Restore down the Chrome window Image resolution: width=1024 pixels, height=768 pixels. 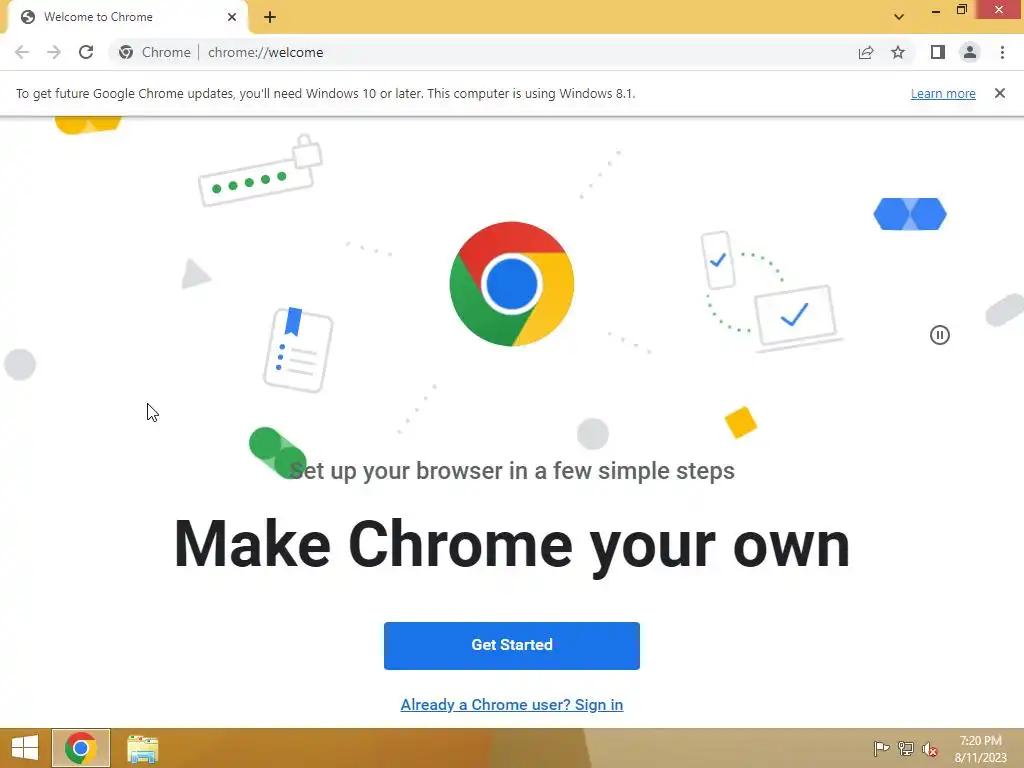[x=962, y=10]
